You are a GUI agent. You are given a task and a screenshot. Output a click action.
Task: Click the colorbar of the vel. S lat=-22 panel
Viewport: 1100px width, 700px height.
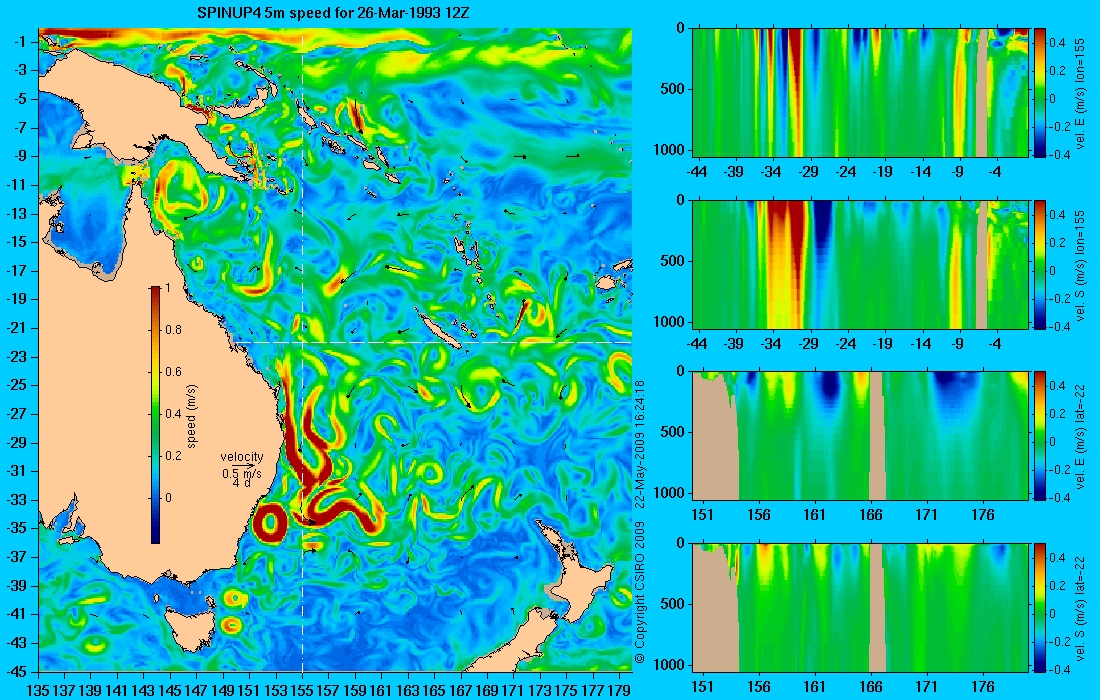(x=1039, y=608)
